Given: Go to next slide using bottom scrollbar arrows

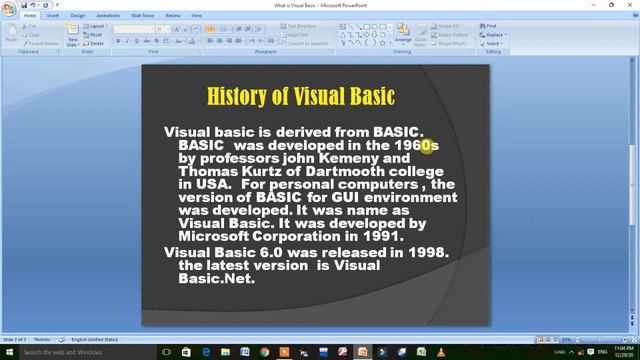Looking at the screenshot, I should tap(632, 324).
